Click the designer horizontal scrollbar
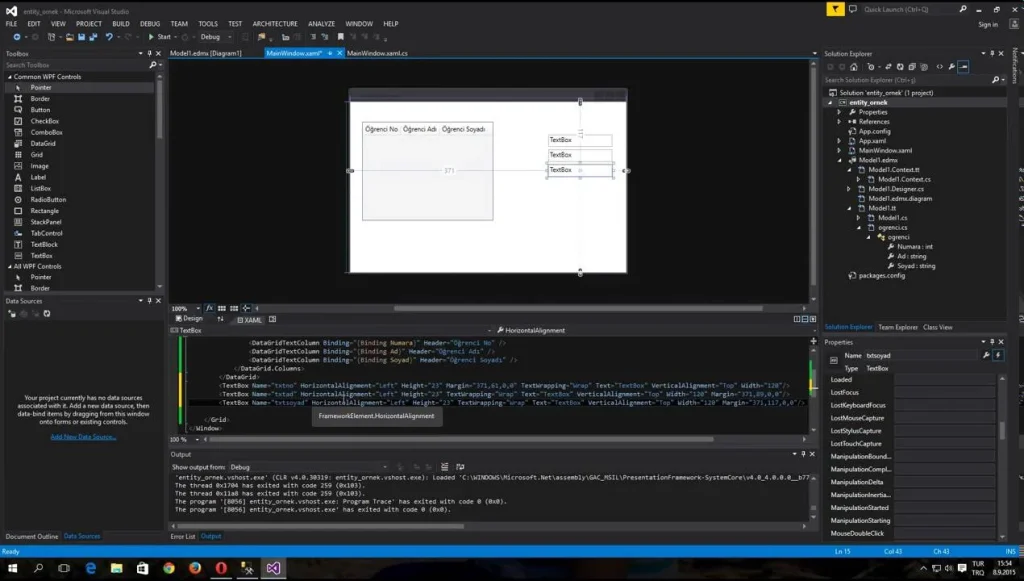Image resolution: width=1024 pixels, height=581 pixels. tap(579, 309)
